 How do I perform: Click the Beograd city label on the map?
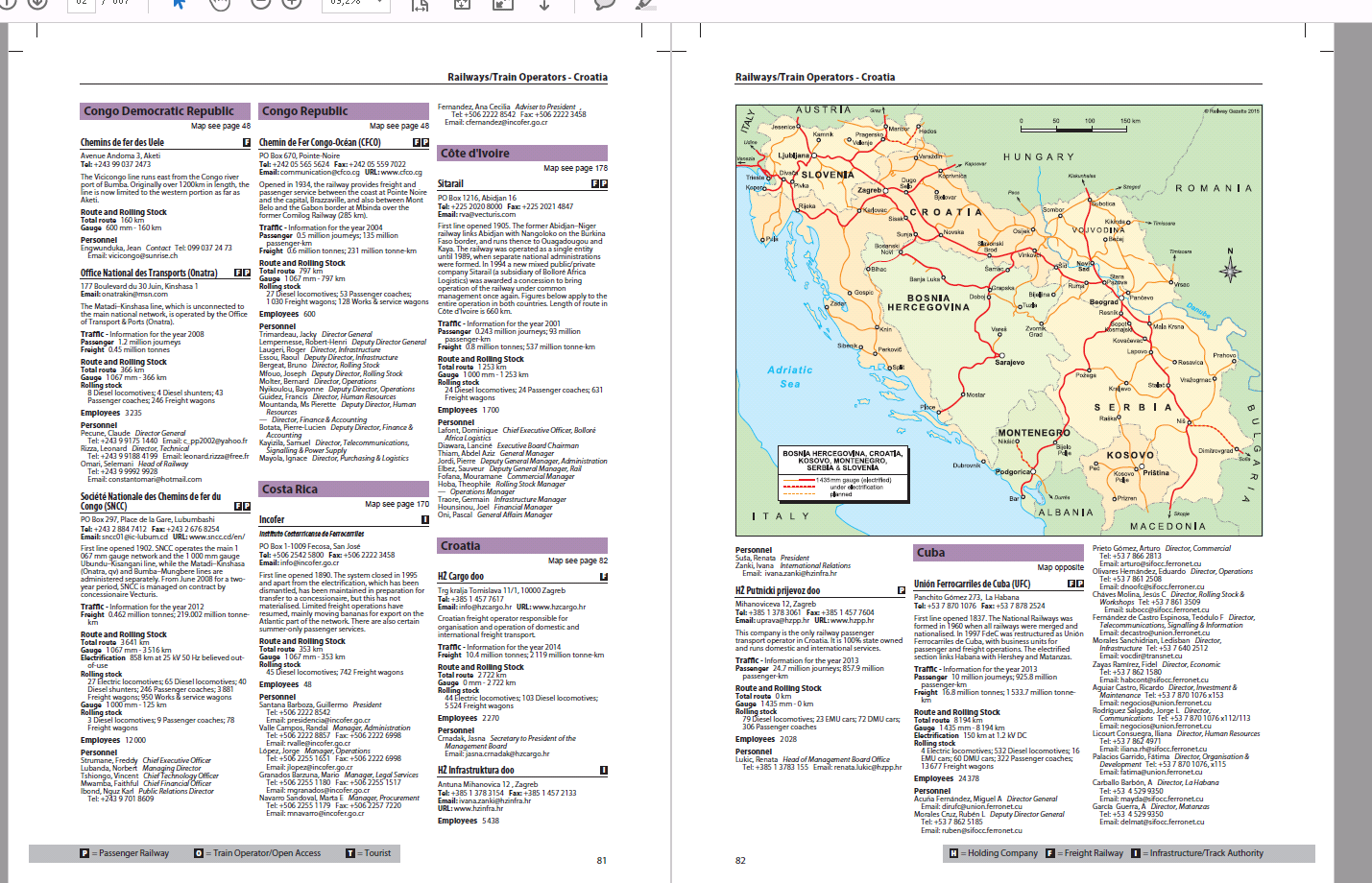pyautogui.click(x=1104, y=302)
